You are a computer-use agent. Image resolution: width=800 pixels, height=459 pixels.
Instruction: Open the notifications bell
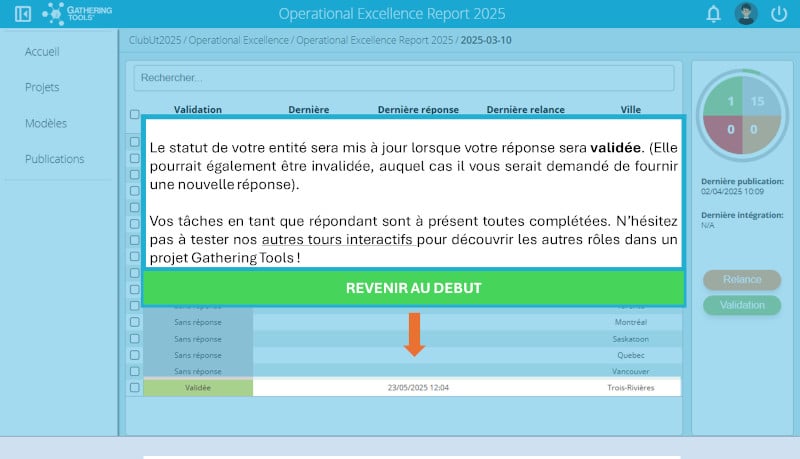click(713, 14)
